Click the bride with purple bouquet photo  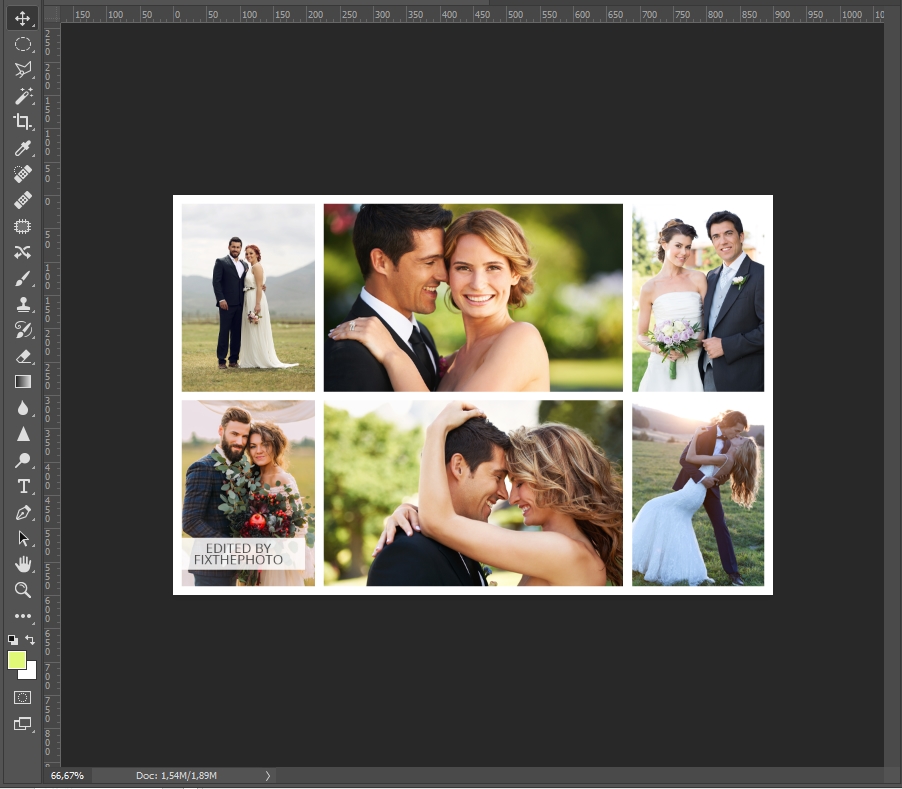698,297
